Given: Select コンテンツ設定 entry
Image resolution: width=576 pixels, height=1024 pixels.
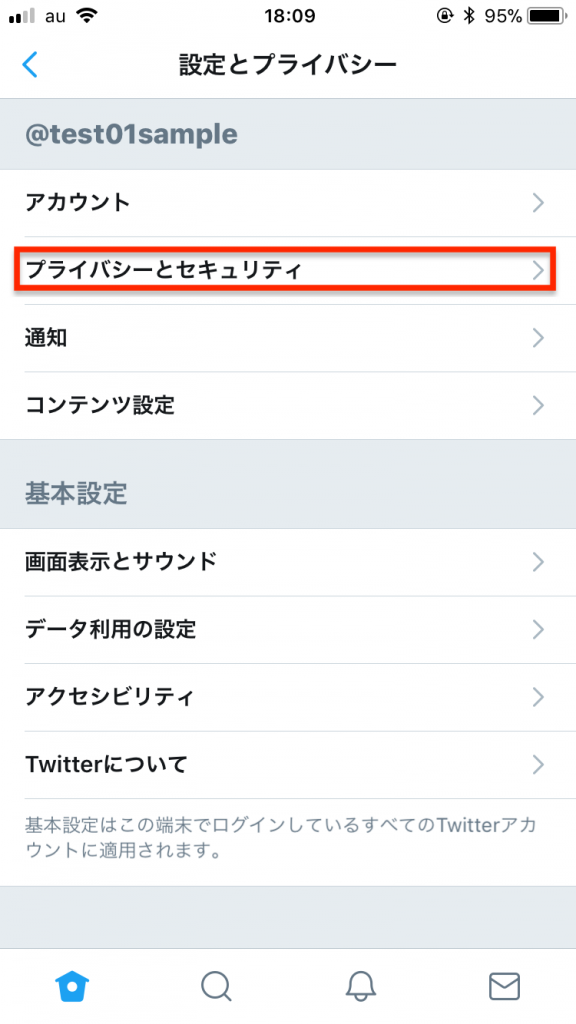Looking at the screenshot, I should pyautogui.click(x=288, y=406).
